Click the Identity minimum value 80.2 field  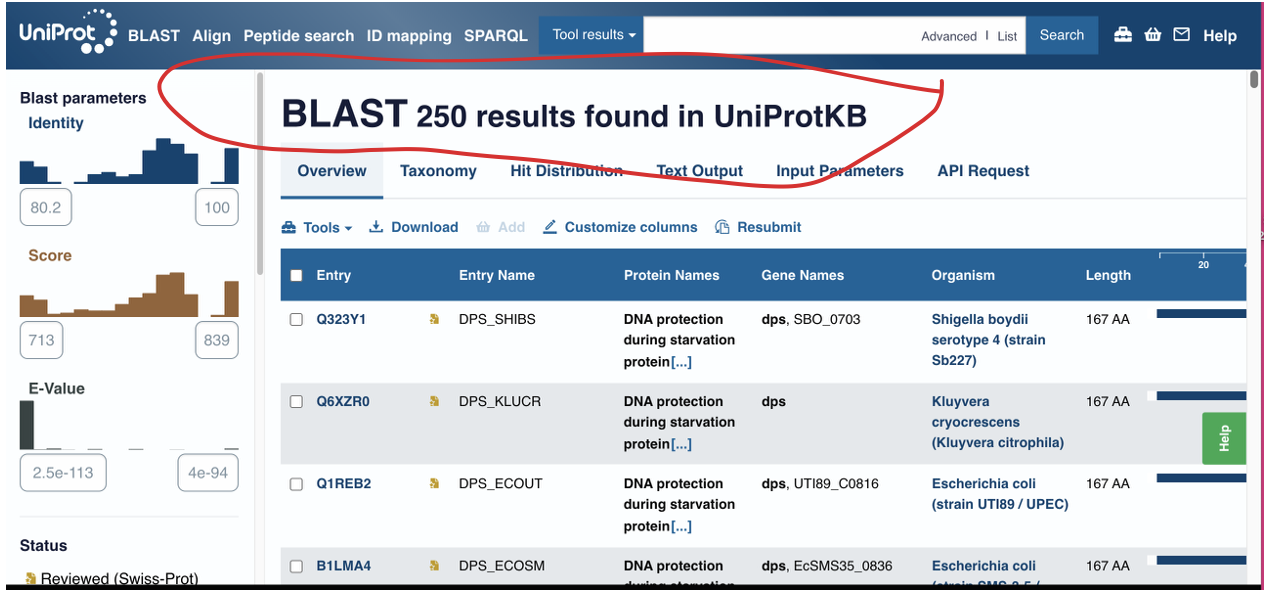pos(45,208)
